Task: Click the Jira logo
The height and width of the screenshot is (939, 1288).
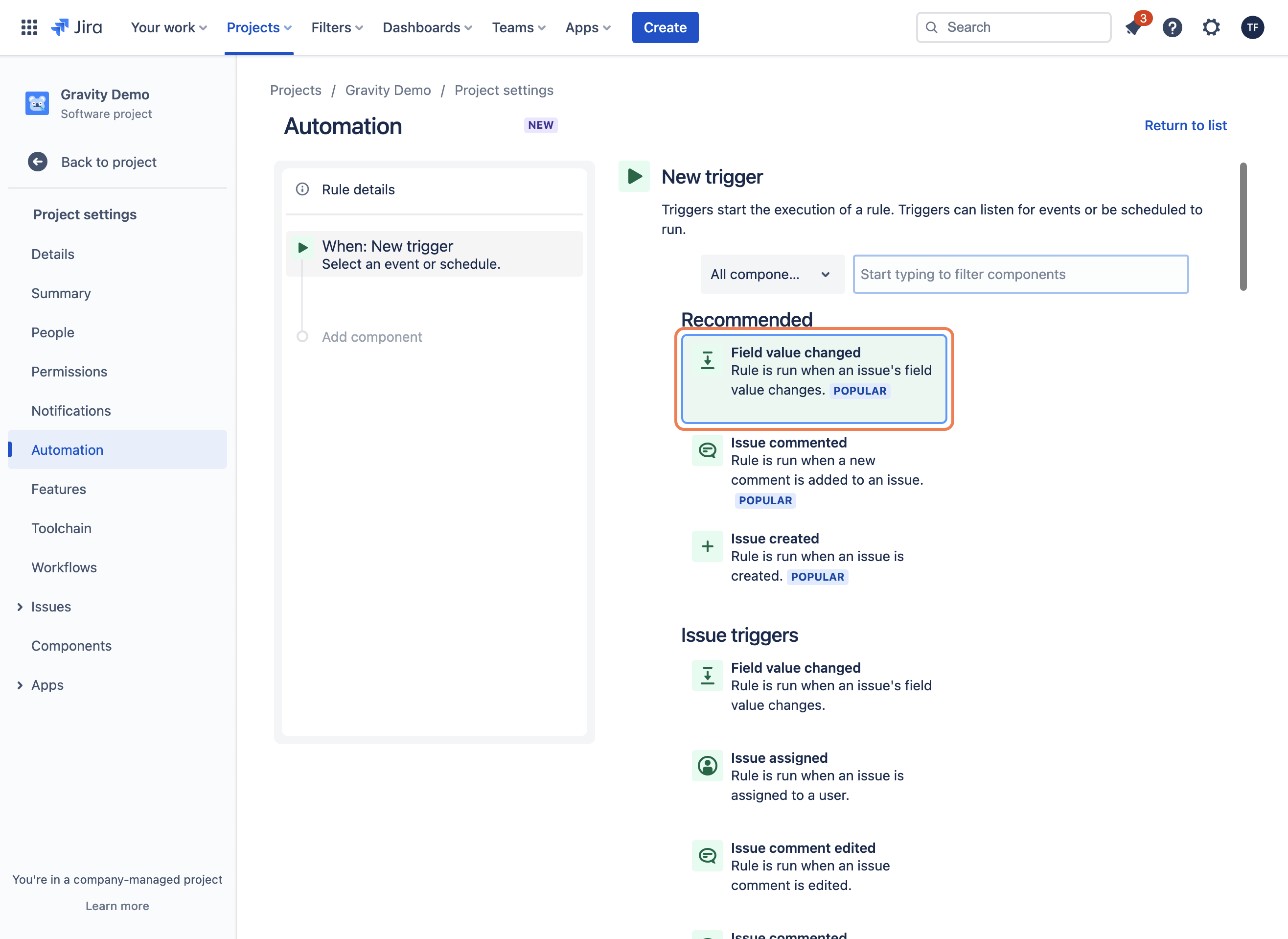Action: [x=77, y=27]
